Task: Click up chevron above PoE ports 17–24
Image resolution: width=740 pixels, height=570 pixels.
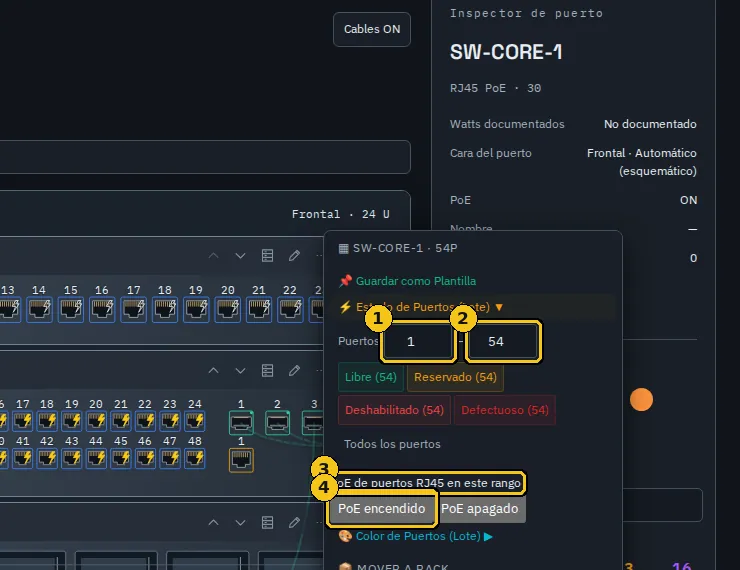Action: [213, 370]
